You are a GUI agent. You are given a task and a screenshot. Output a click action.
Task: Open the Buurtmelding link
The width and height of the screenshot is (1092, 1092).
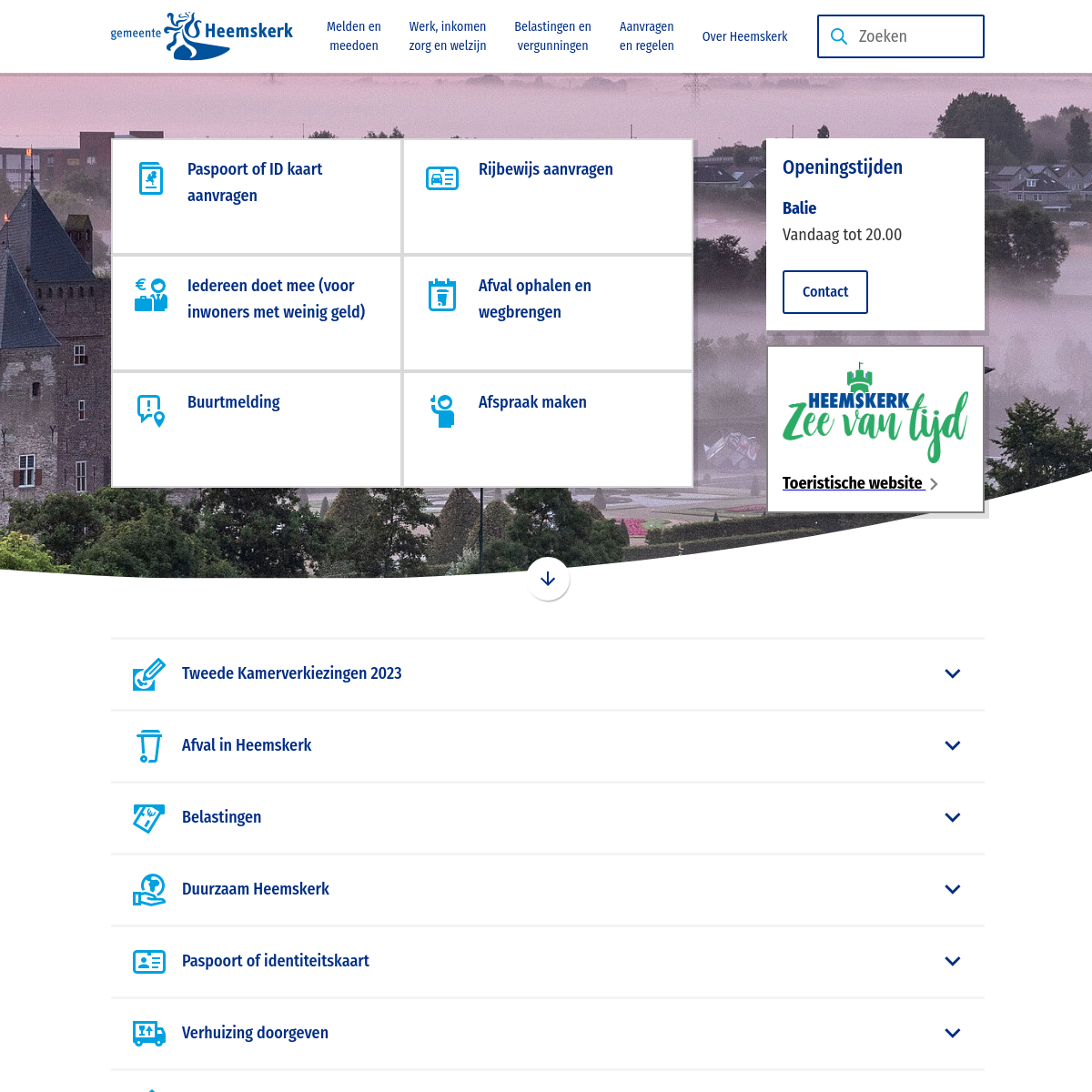(234, 402)
